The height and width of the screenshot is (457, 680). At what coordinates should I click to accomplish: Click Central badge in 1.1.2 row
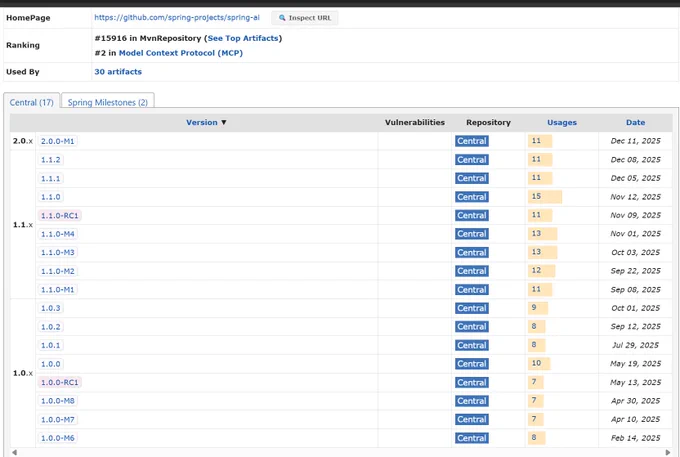point(472,160)
